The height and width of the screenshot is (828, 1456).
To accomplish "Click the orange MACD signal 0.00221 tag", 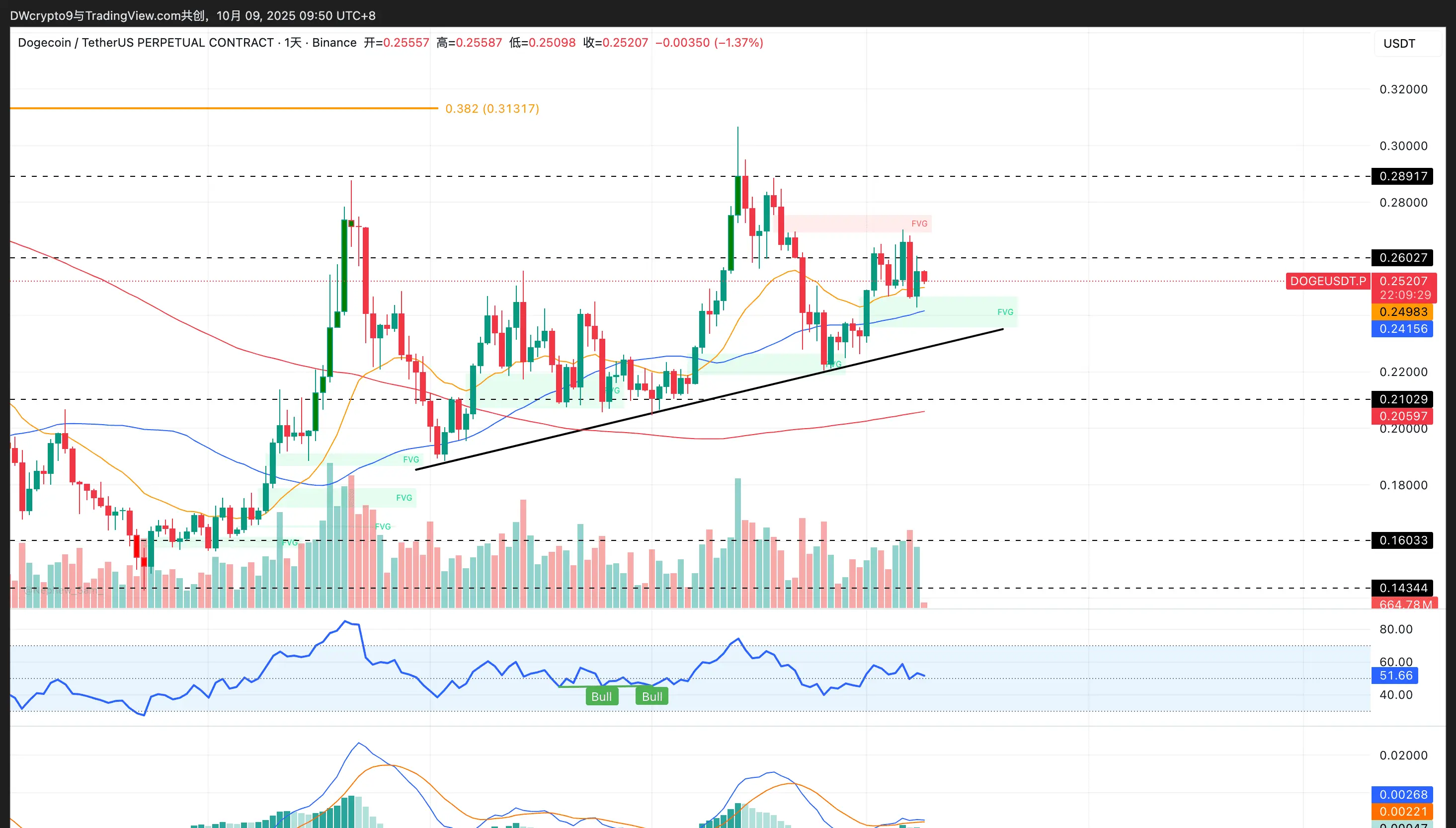I will pyautogui.click(x=1402, y=812).
